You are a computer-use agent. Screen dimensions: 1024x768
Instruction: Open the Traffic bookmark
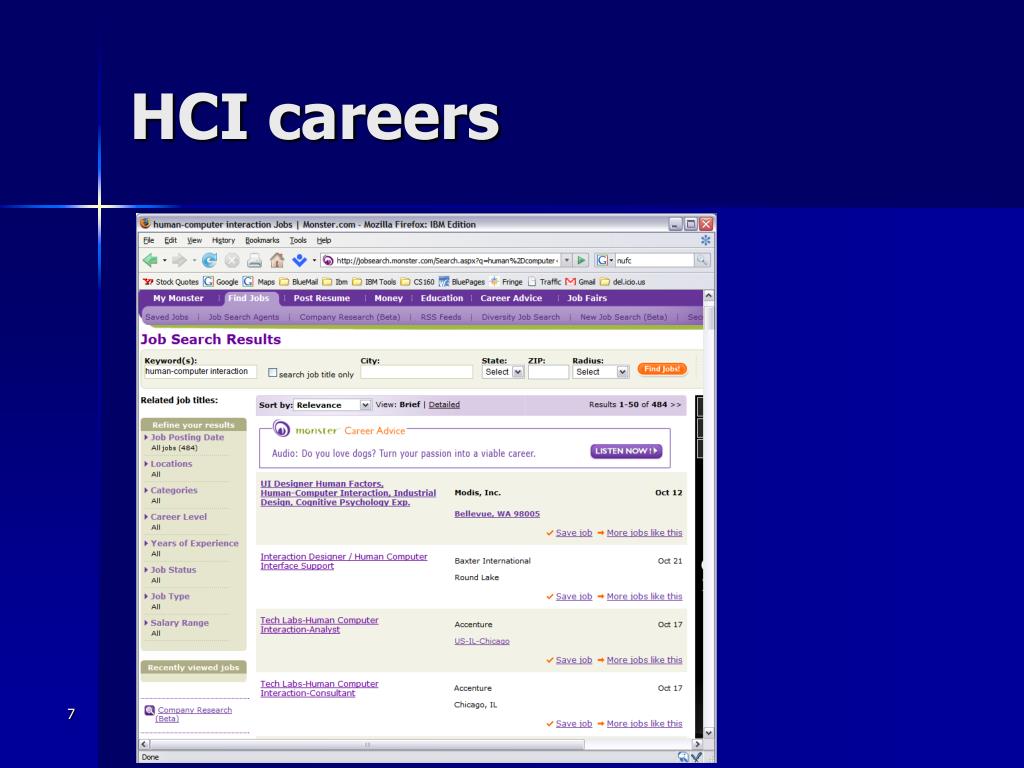click(x=545, y=282)
